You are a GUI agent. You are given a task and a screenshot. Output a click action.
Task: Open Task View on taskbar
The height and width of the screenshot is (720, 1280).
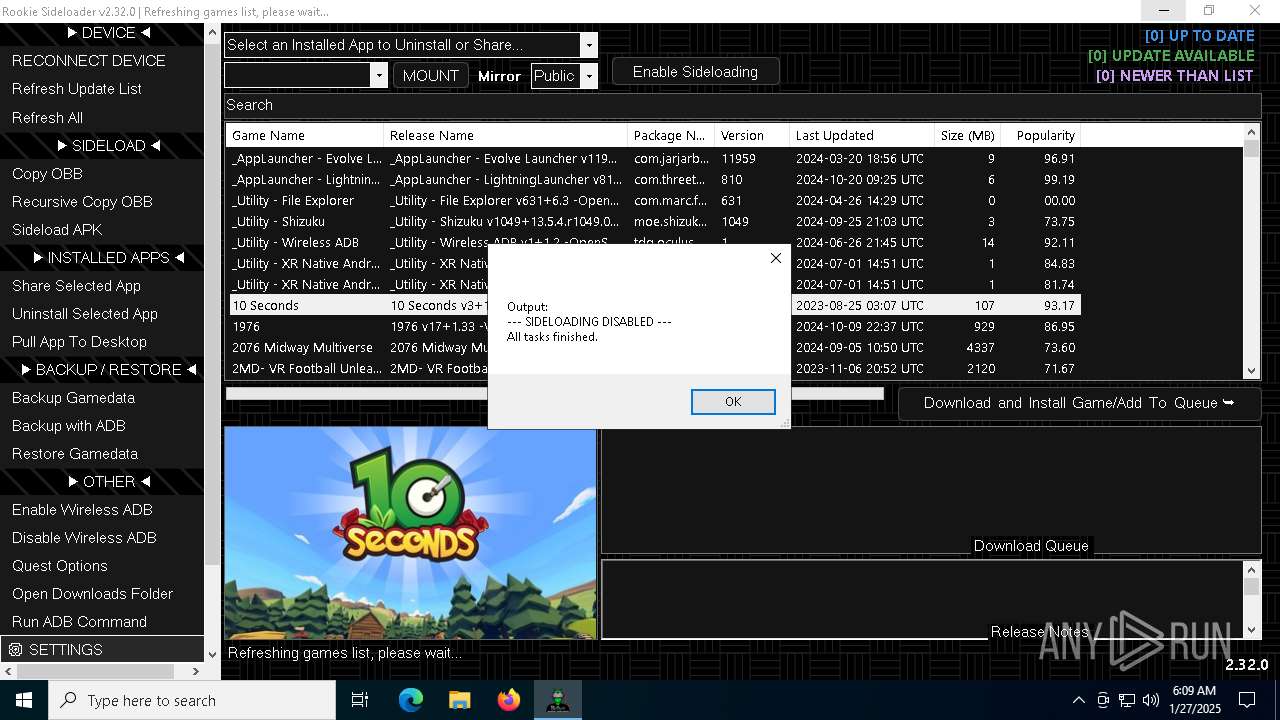360,700
